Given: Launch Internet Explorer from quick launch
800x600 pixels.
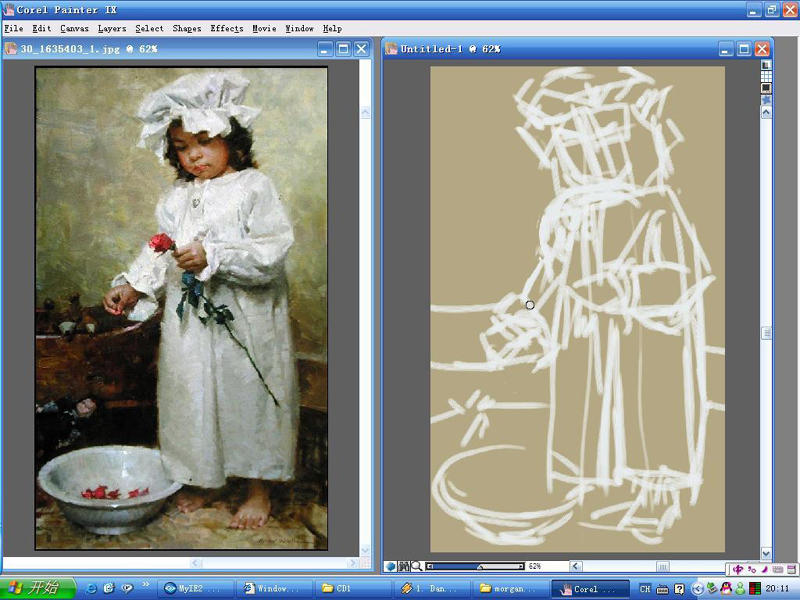Looking at the screenshot, I should point(91,589).
